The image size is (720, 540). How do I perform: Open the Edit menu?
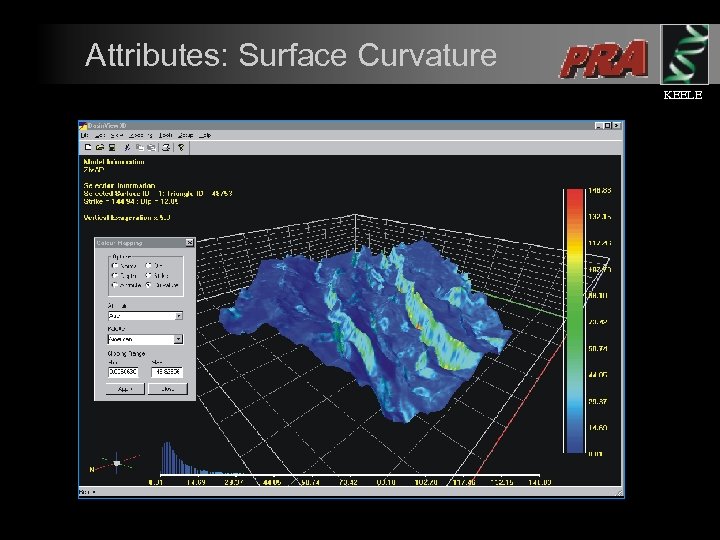click(x=100, y=135)
